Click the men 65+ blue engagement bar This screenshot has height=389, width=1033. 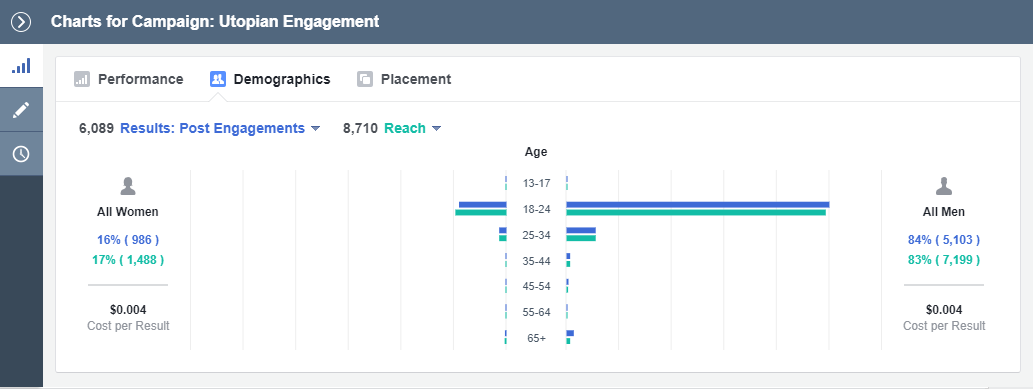tap(570, 334)
